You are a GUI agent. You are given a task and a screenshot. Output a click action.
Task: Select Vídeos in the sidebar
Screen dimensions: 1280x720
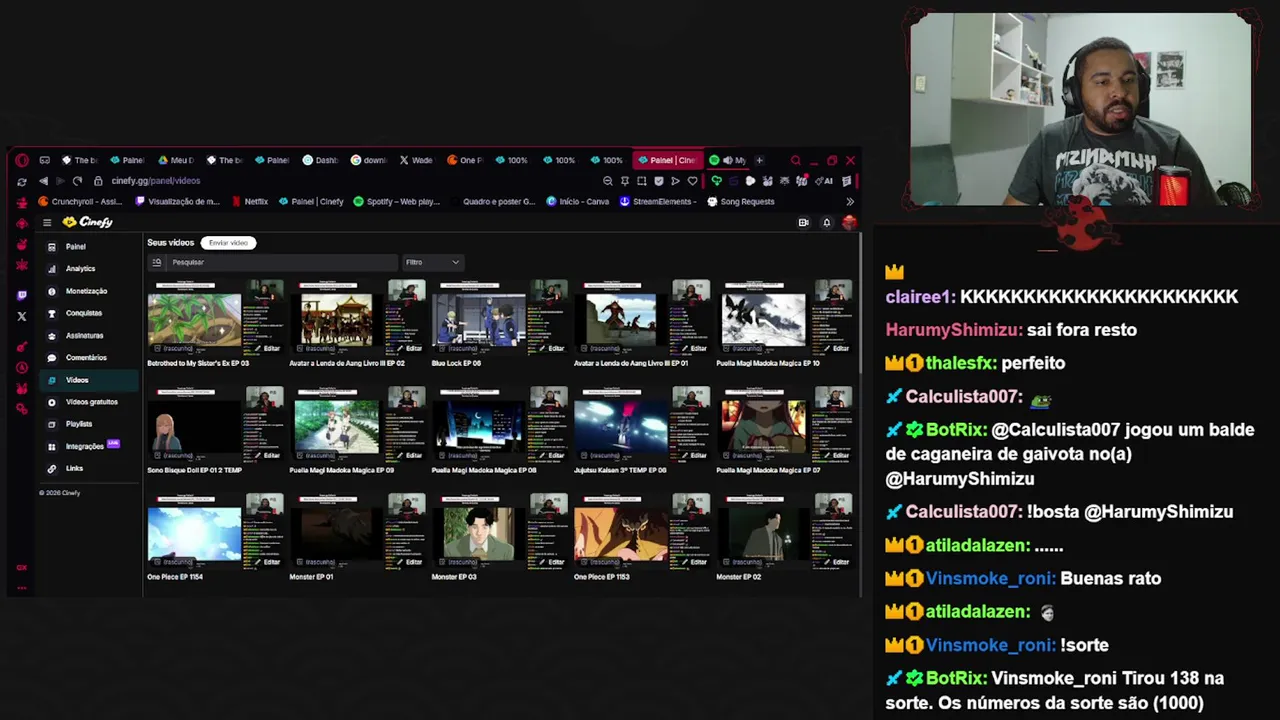pyautogui.click(x=89, y=380)
